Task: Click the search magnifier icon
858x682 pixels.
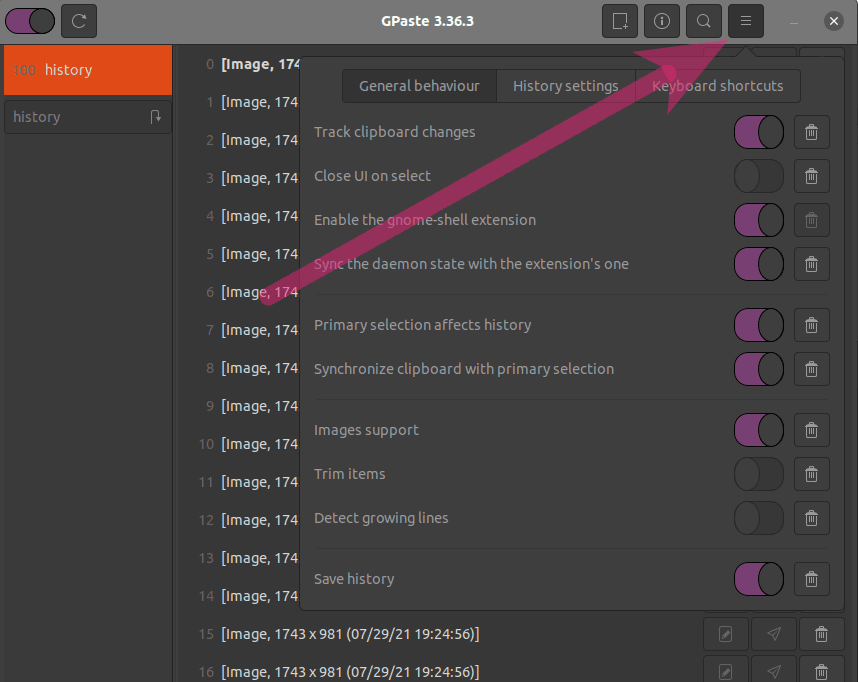Action: click(704, 21)
